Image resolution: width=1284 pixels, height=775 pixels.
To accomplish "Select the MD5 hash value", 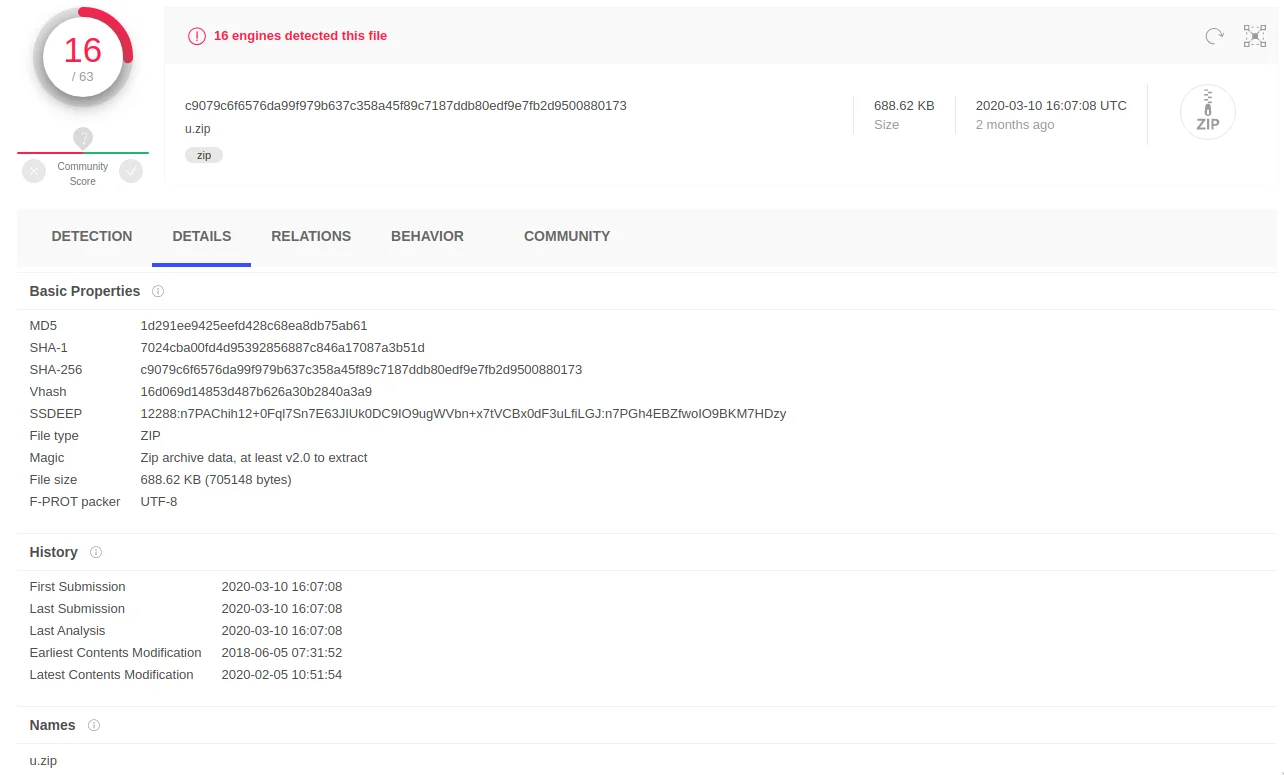I will tap(254, 326).
